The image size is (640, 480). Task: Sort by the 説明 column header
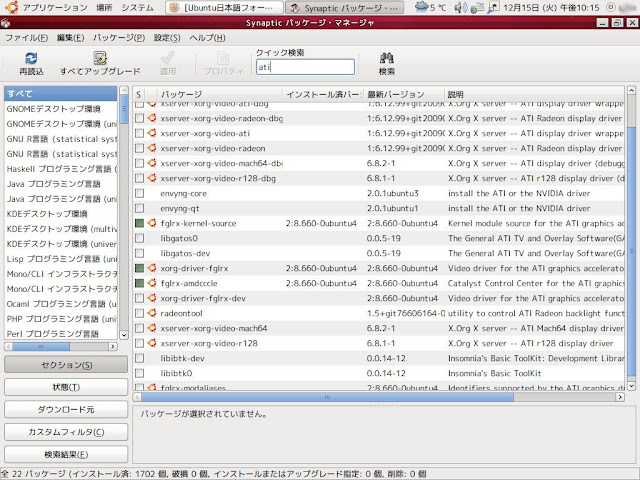pos(534,94)
